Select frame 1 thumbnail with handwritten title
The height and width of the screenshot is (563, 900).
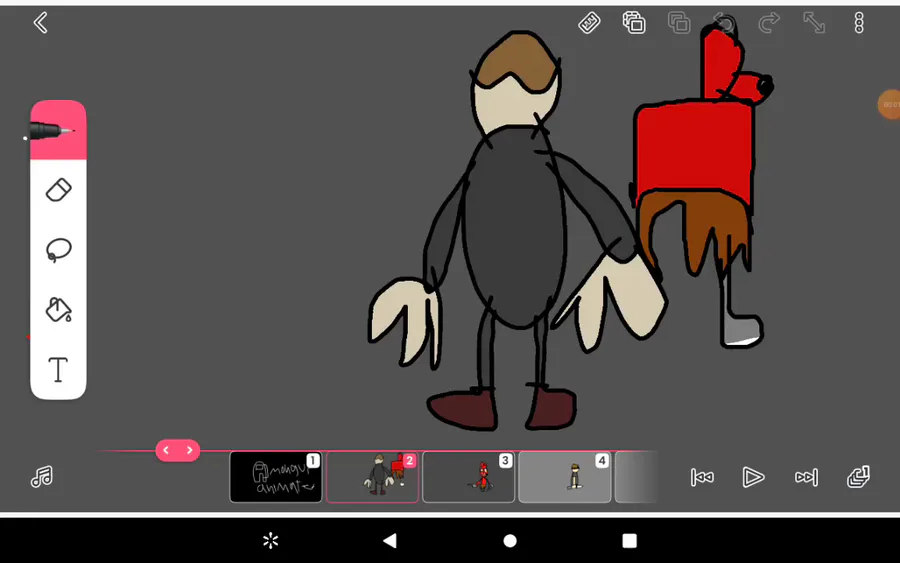(276, 477)
